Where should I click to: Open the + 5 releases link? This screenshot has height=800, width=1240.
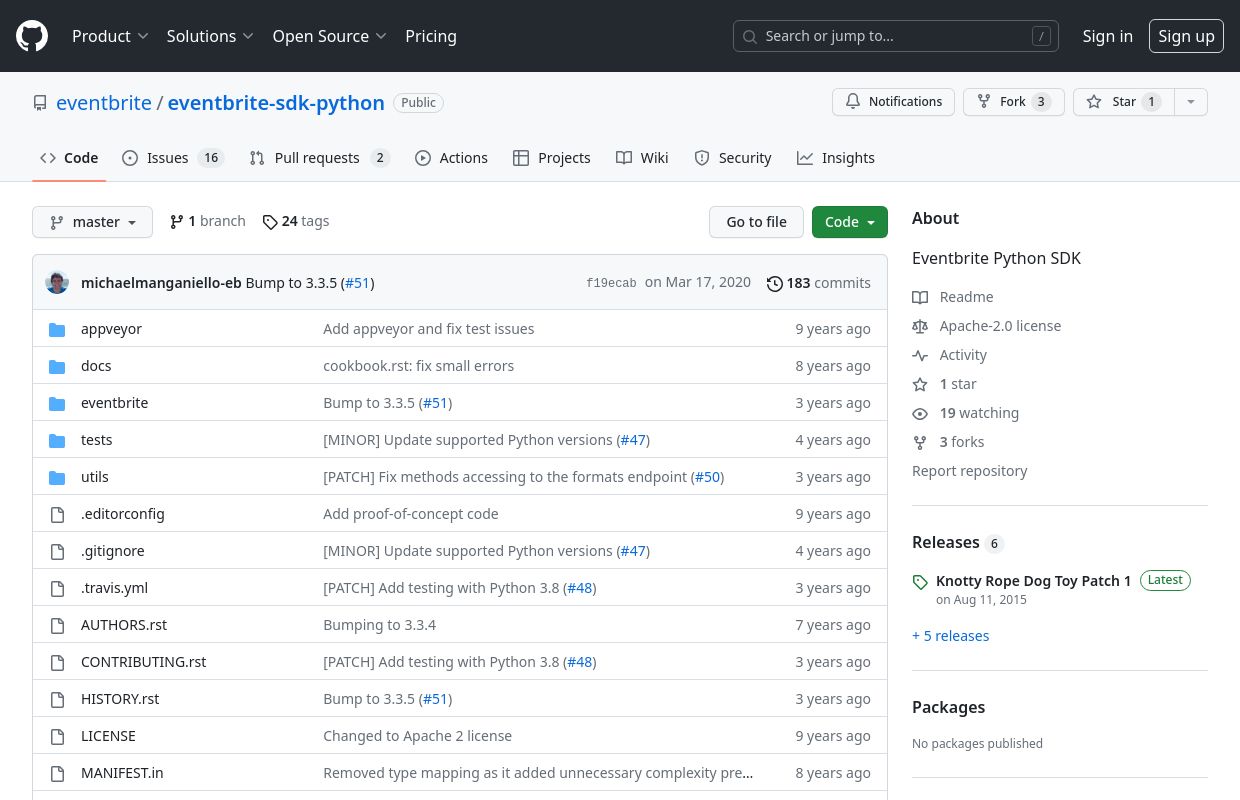click(x=951, y=636)
